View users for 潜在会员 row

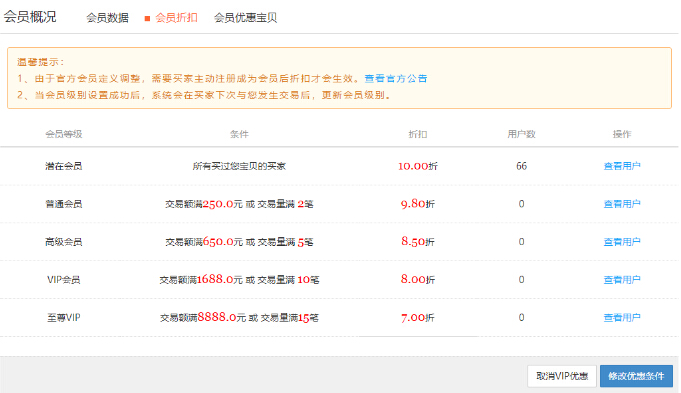click(x=622, y=166)
